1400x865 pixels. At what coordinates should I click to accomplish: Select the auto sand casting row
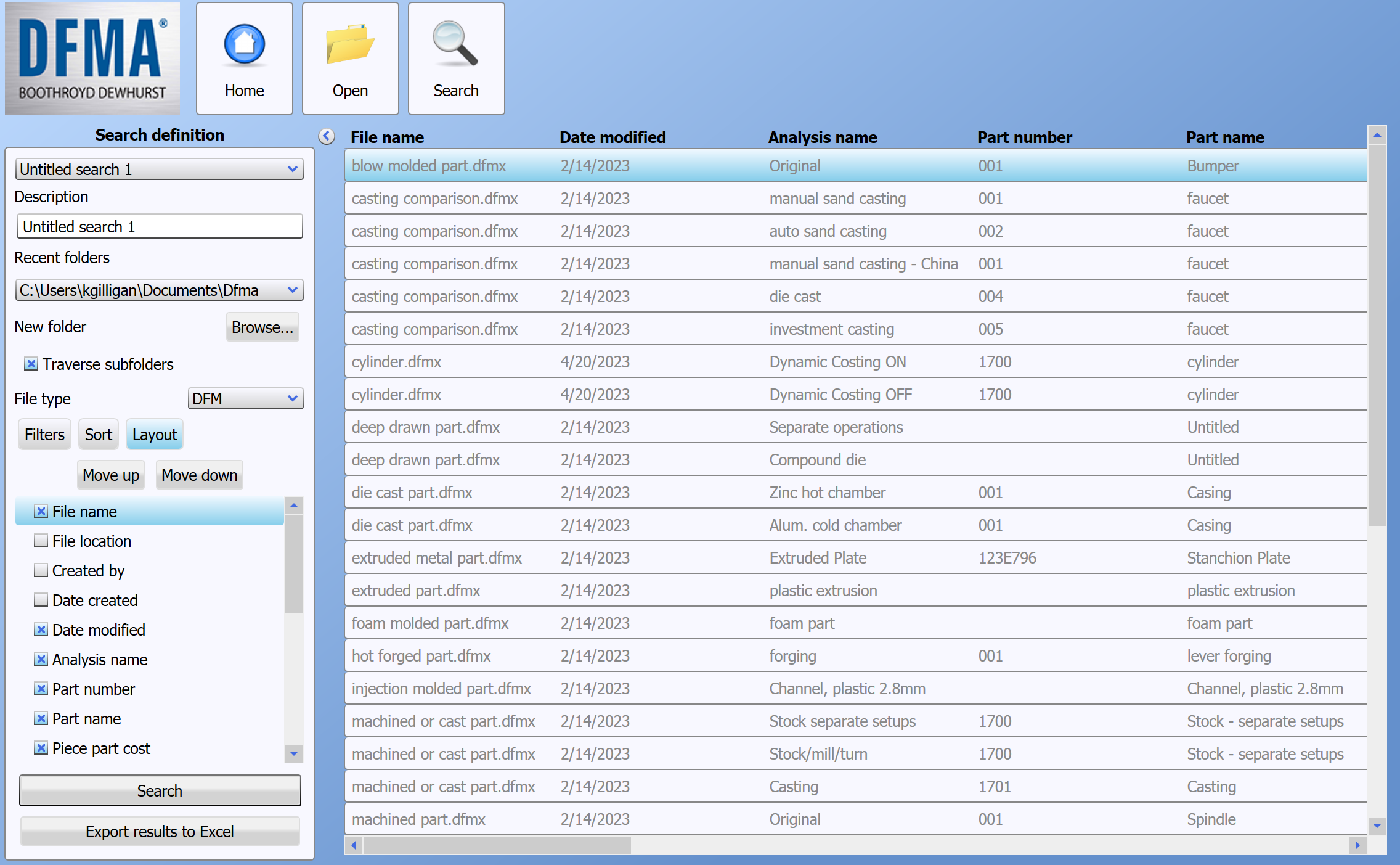856,231
